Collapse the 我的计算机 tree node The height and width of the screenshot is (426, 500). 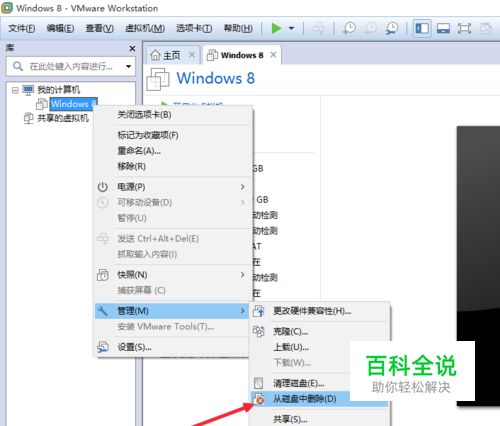point(15,90)
